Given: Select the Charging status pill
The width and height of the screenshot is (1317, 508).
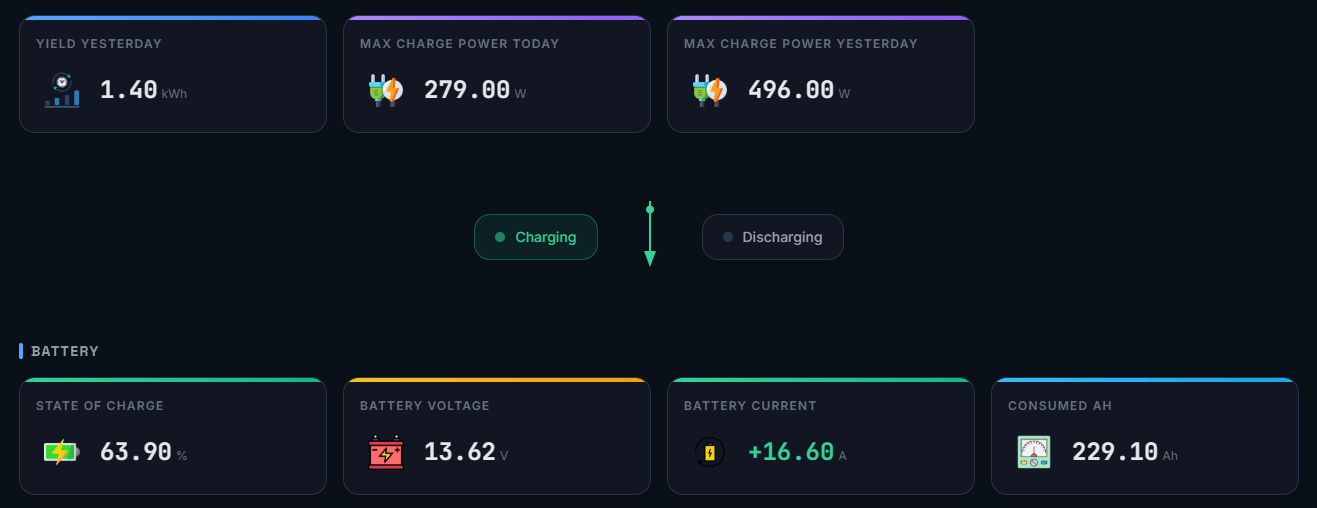Looking at the screenshot, I should point(536,237).
